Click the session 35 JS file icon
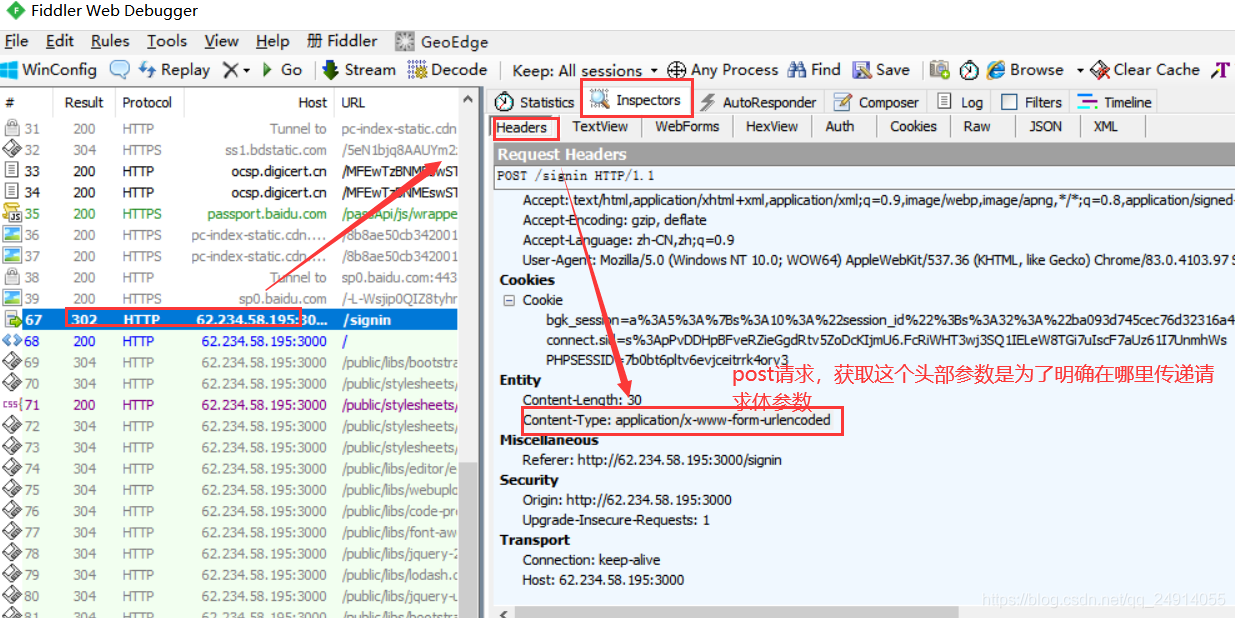Viewport: 1235px width, 618px height. [x=12, y=213]
